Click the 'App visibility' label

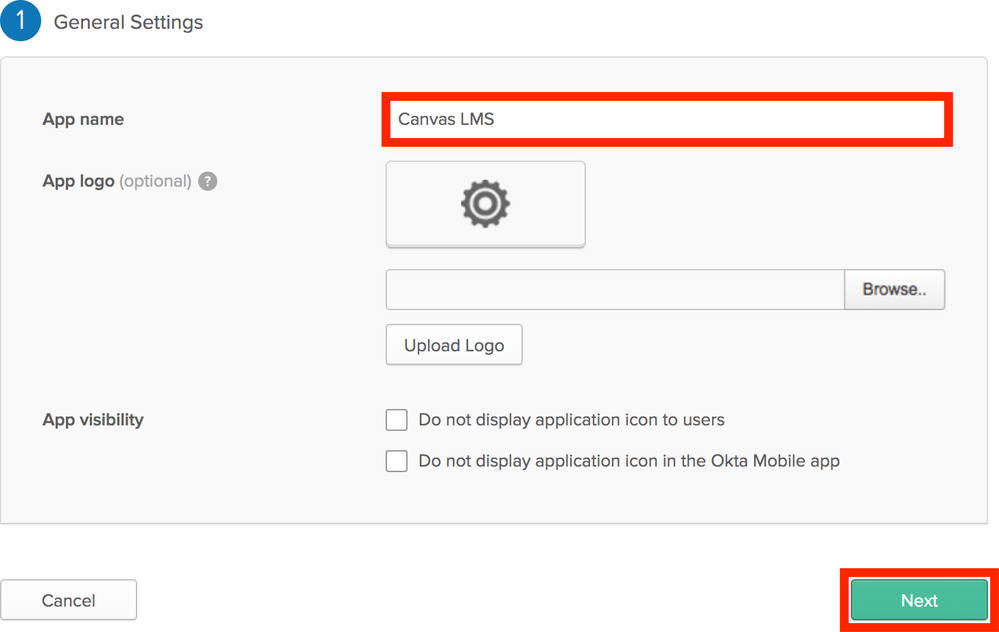93,420
